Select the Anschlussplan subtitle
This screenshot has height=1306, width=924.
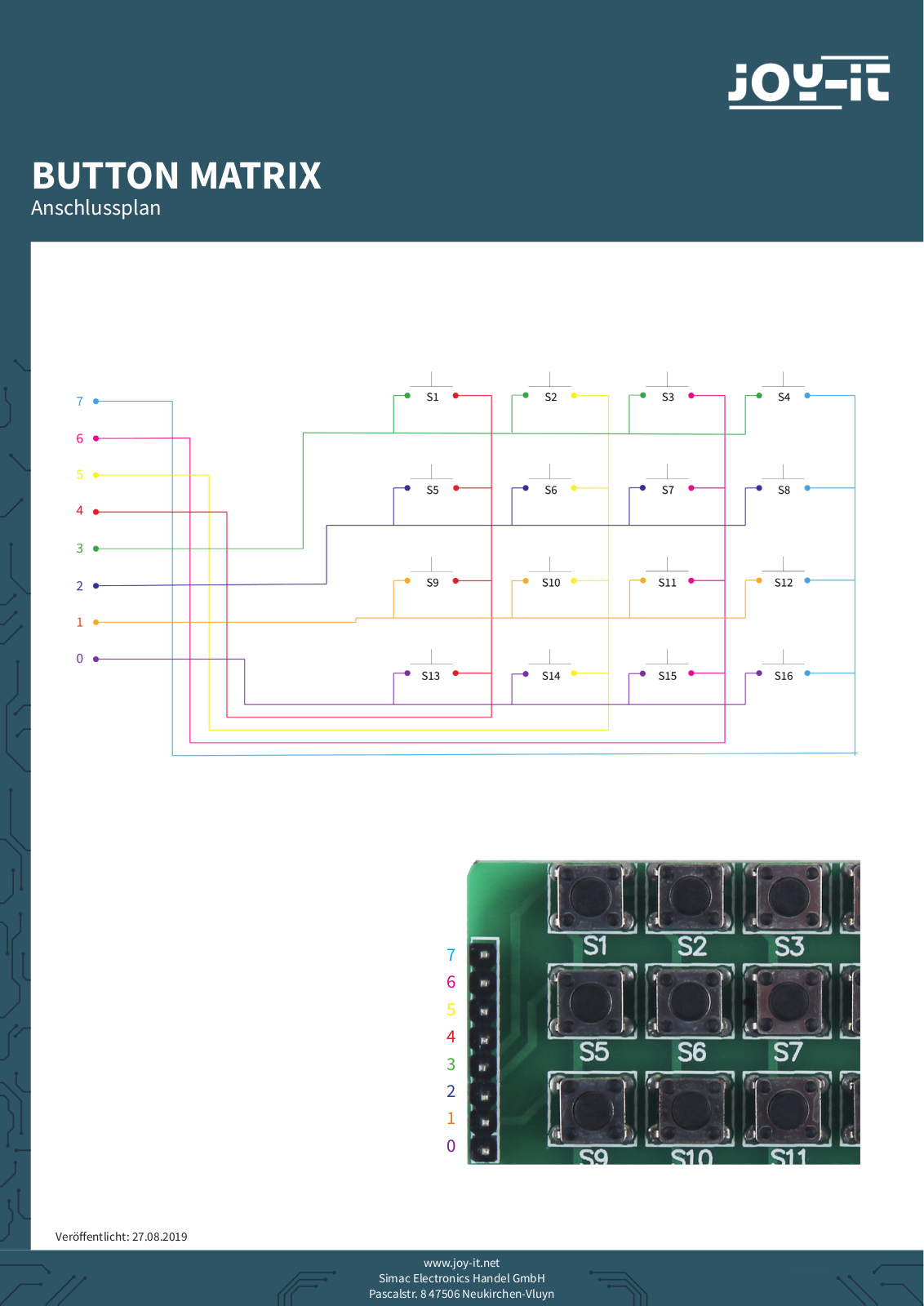96,208
